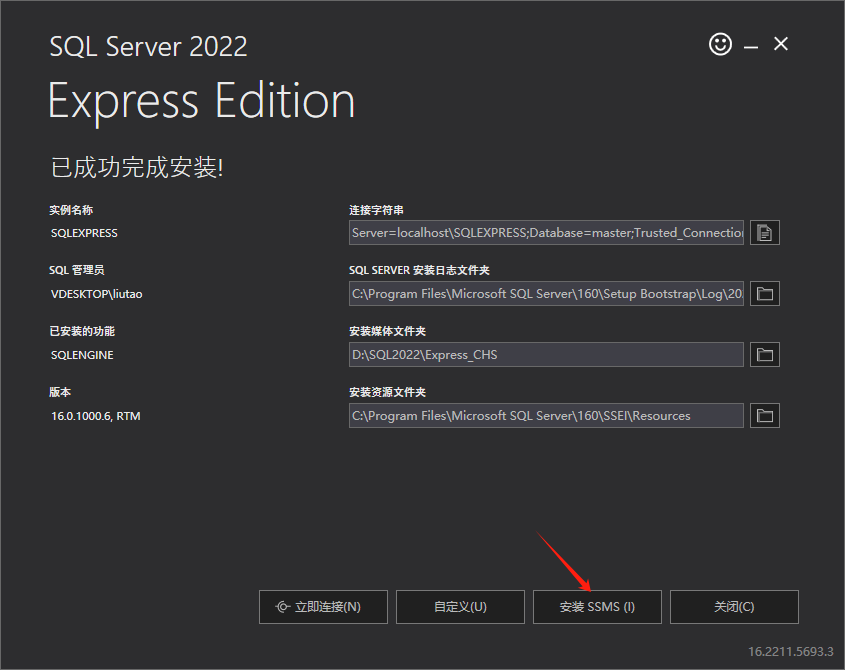The width and height of the screenshot is (845, 670).
Task: Click the instance name SQLEXPRESS
Action: [84, 233]
